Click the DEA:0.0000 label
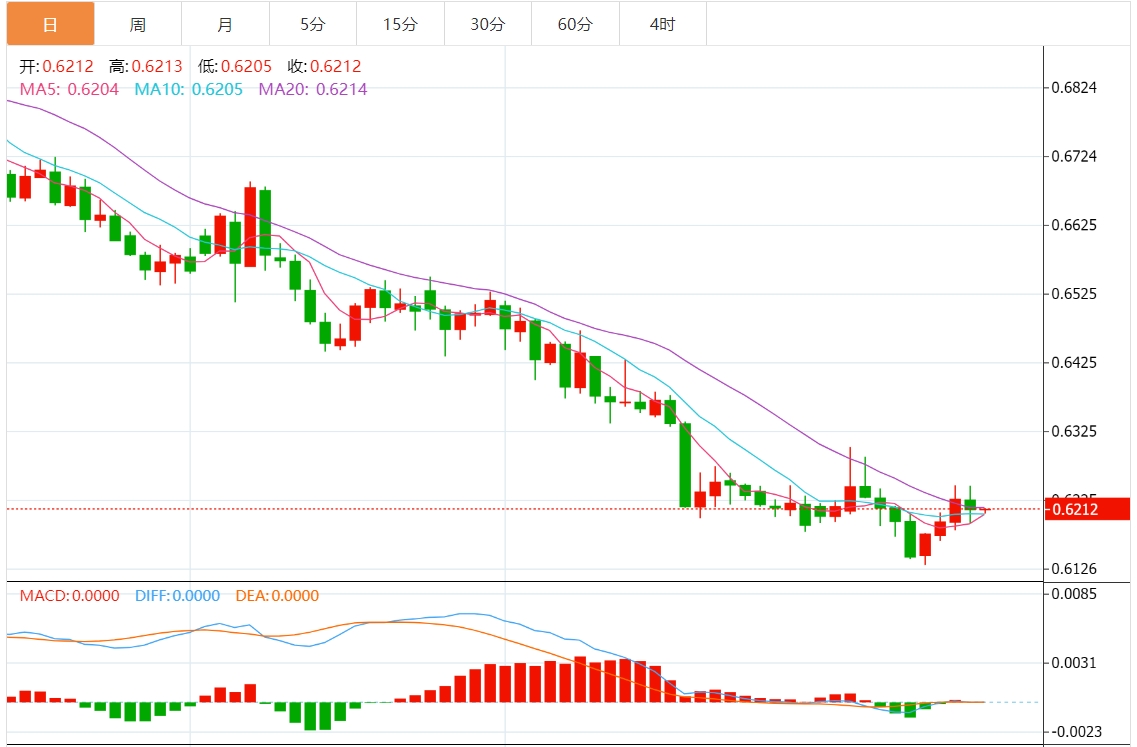The height and width of the screenshot is (747, 1137). [x=277, y=595]
